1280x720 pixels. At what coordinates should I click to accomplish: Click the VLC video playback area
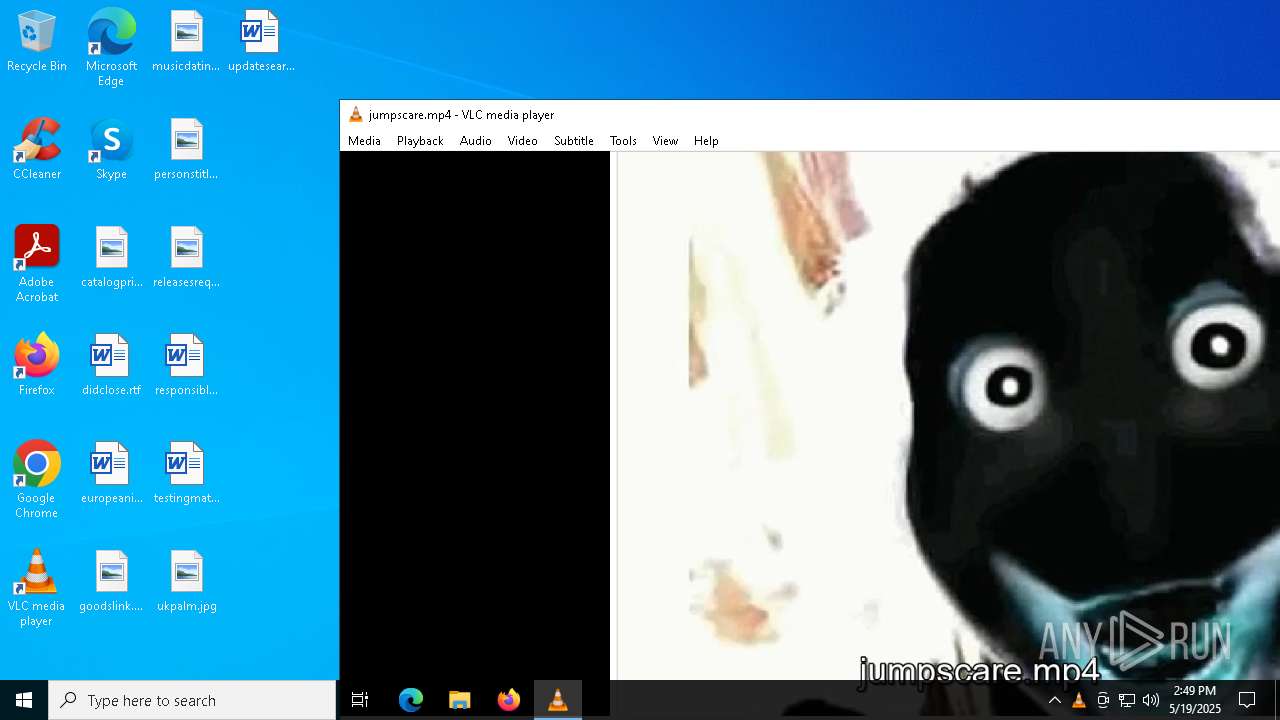click(810, 415)
